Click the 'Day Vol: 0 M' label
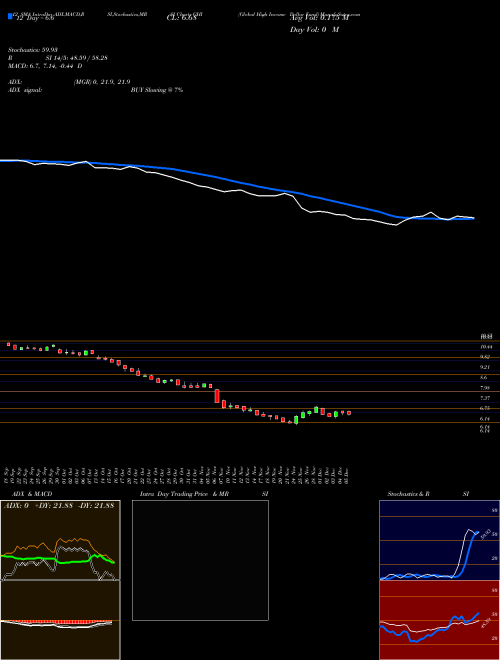 click(x=314, y=30)
